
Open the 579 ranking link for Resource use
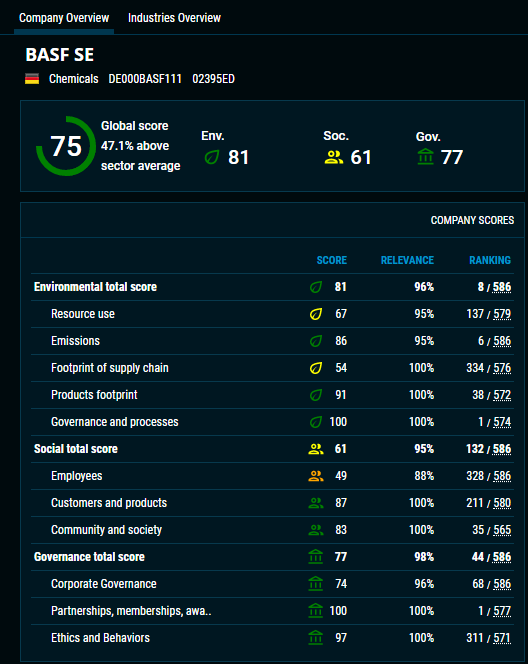pos(502,314)
